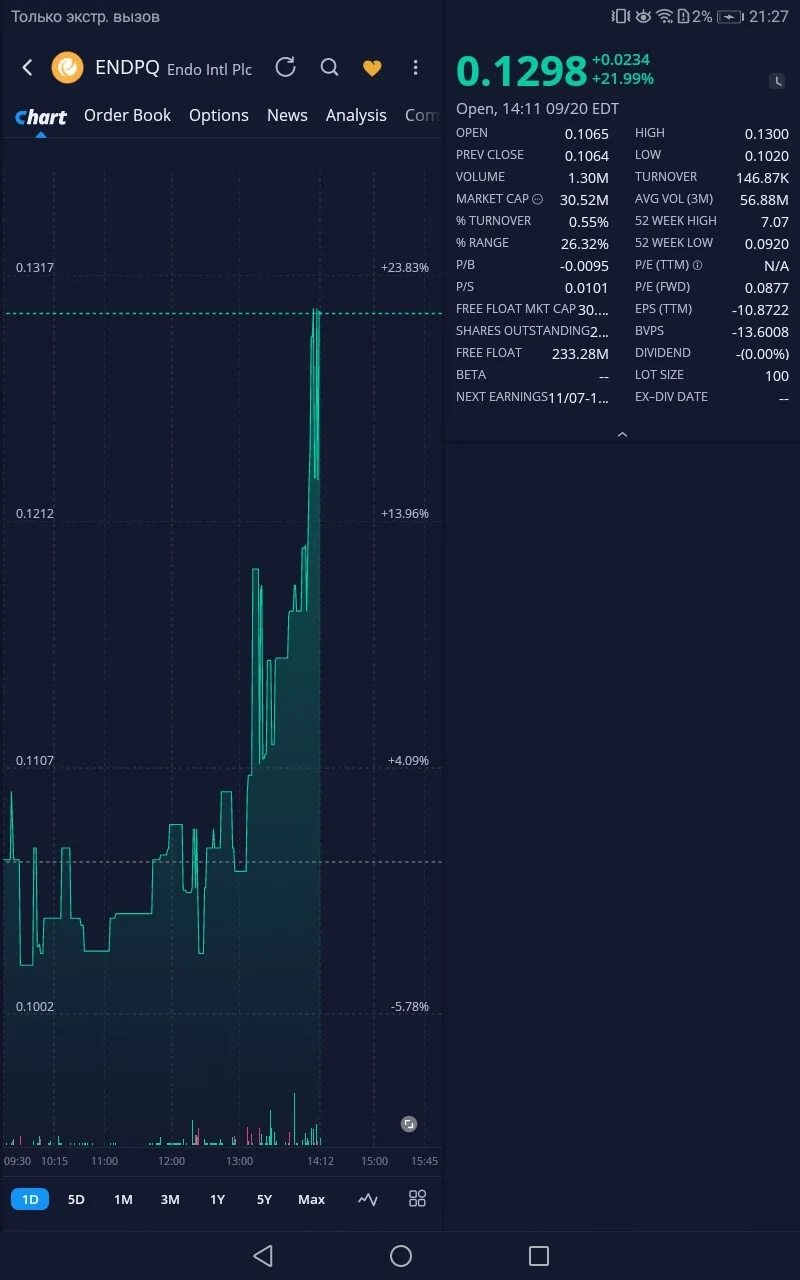Tap the 0.1298 current price
The height and width of the screenshot is (1280, 800).
tap(521, 71)
